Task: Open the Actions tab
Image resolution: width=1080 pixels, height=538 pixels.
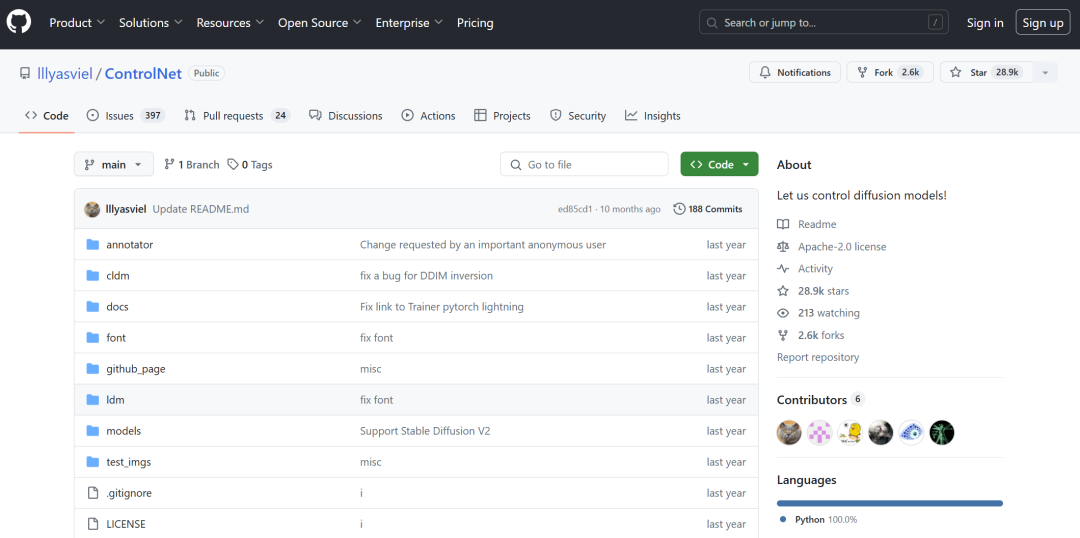Action: coord(428,116)
